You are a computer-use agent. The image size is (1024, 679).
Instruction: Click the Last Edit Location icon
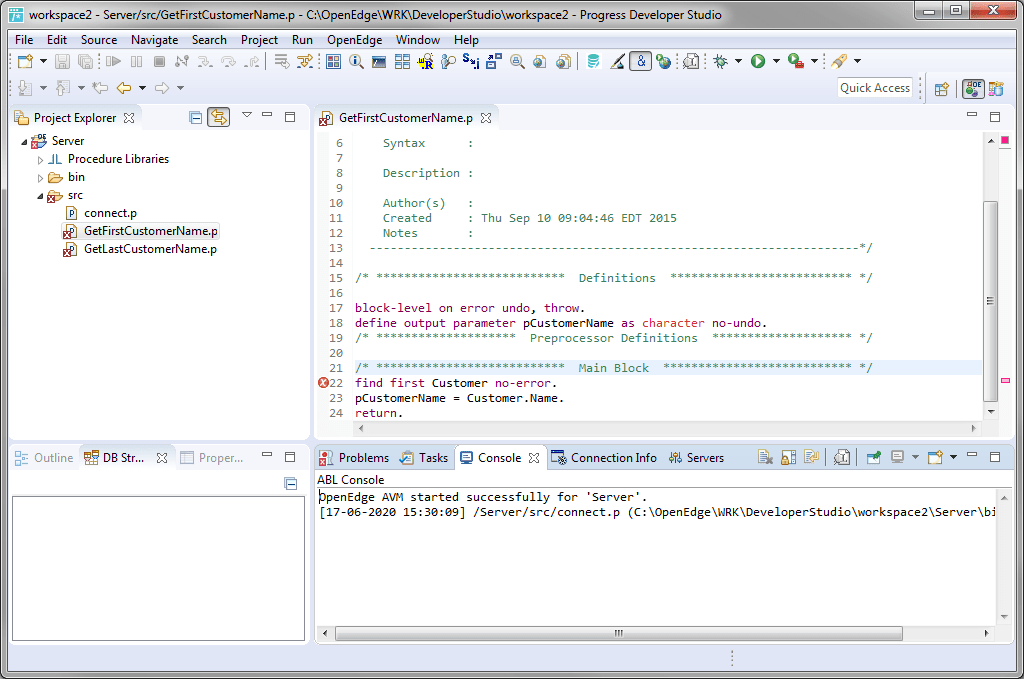tap(100, 87)
